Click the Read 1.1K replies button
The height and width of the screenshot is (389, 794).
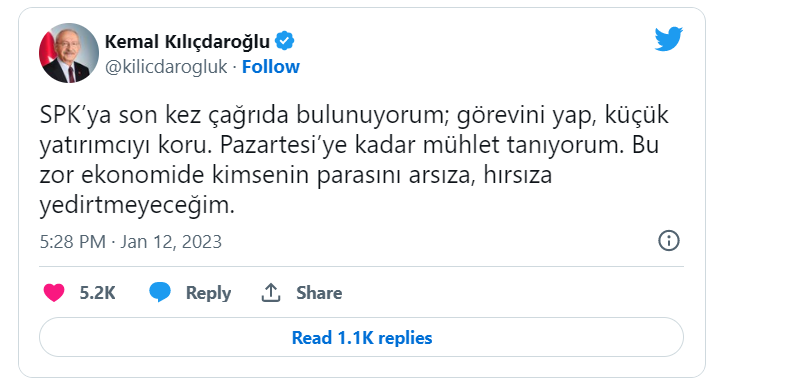362,337
